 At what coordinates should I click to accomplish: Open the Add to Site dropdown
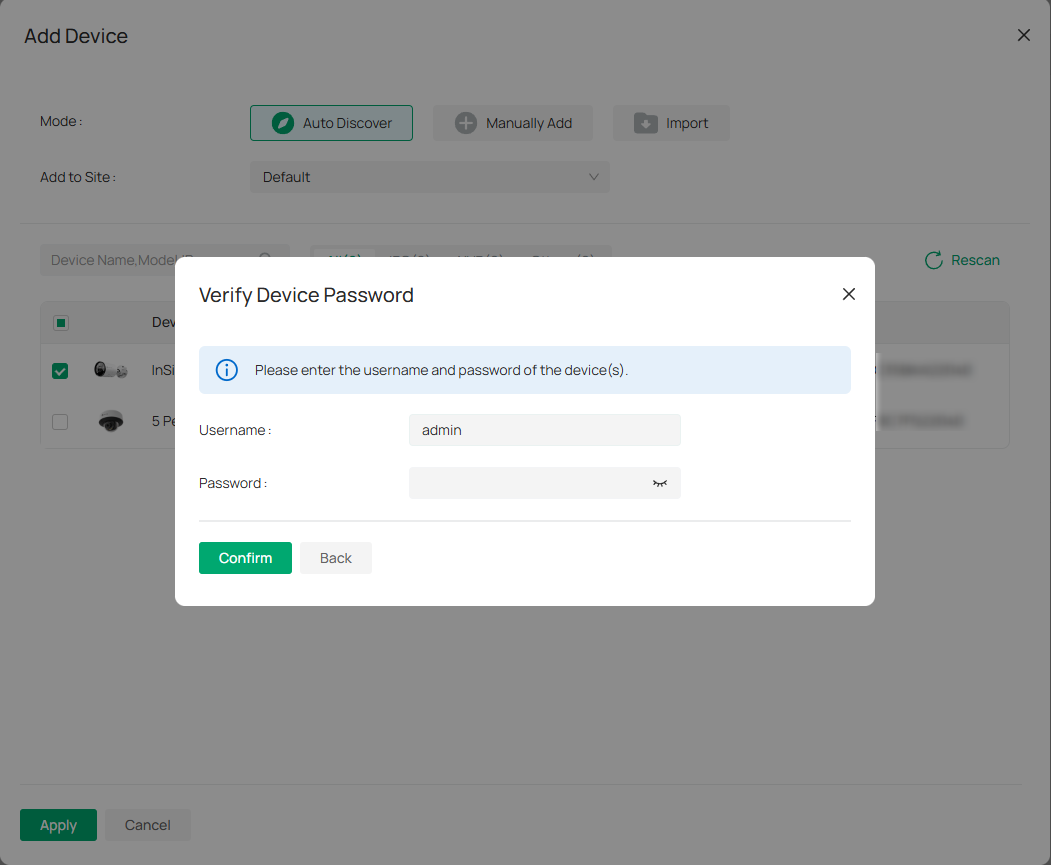click(x=430, y=177)
